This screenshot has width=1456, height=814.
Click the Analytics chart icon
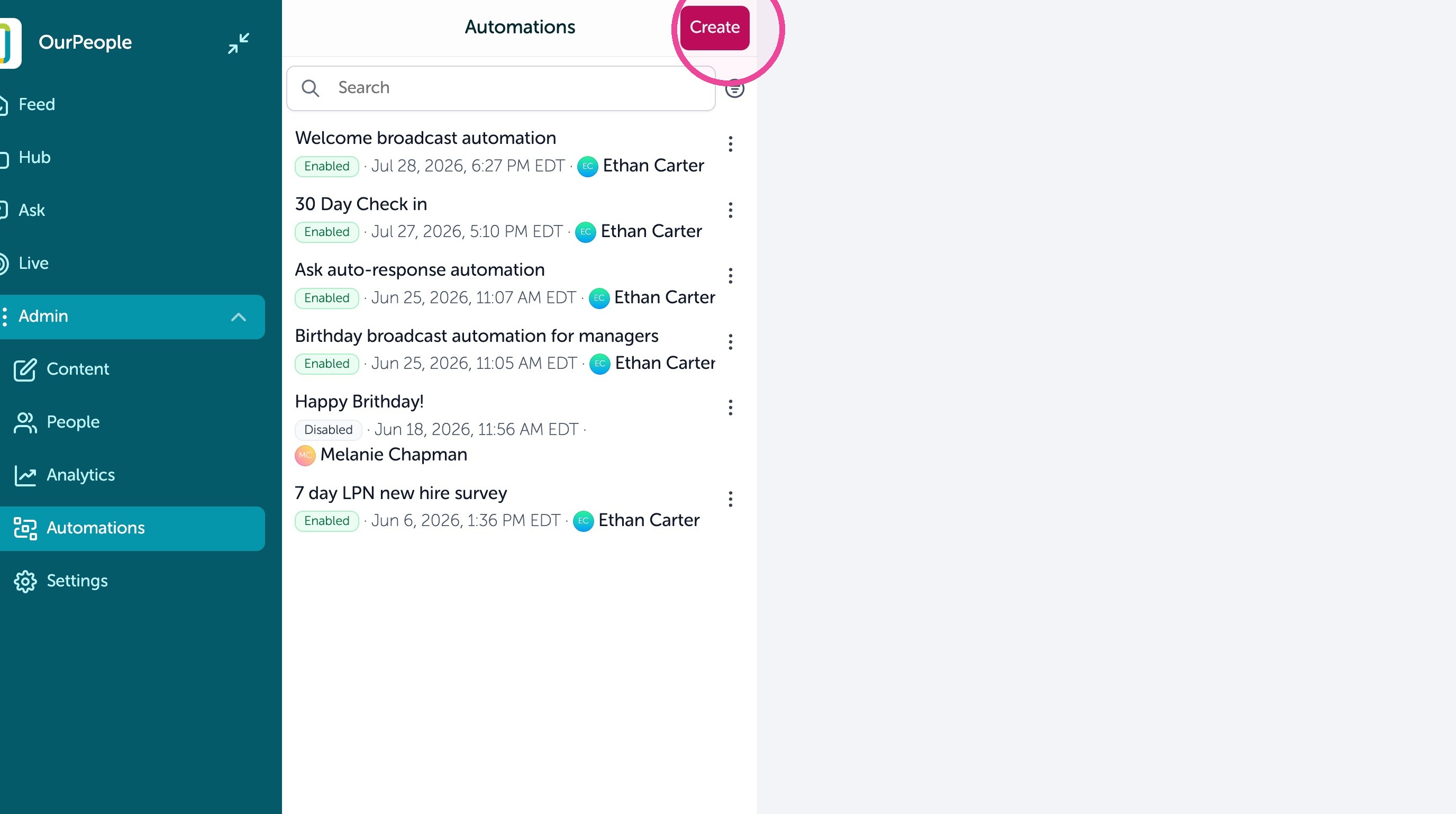[x=25, y=475]
